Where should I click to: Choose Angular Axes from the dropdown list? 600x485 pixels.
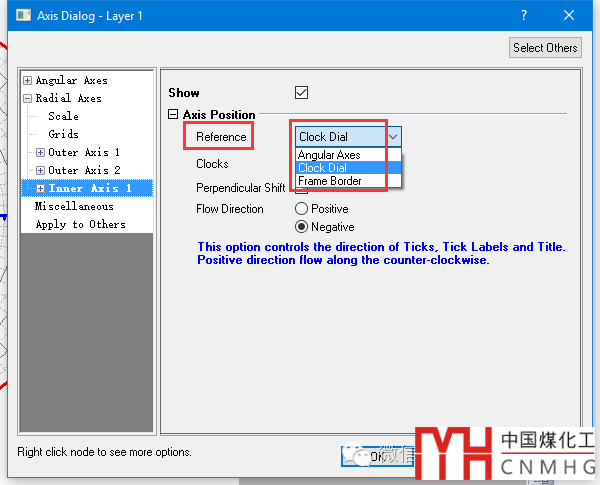[x=329, y=155]
